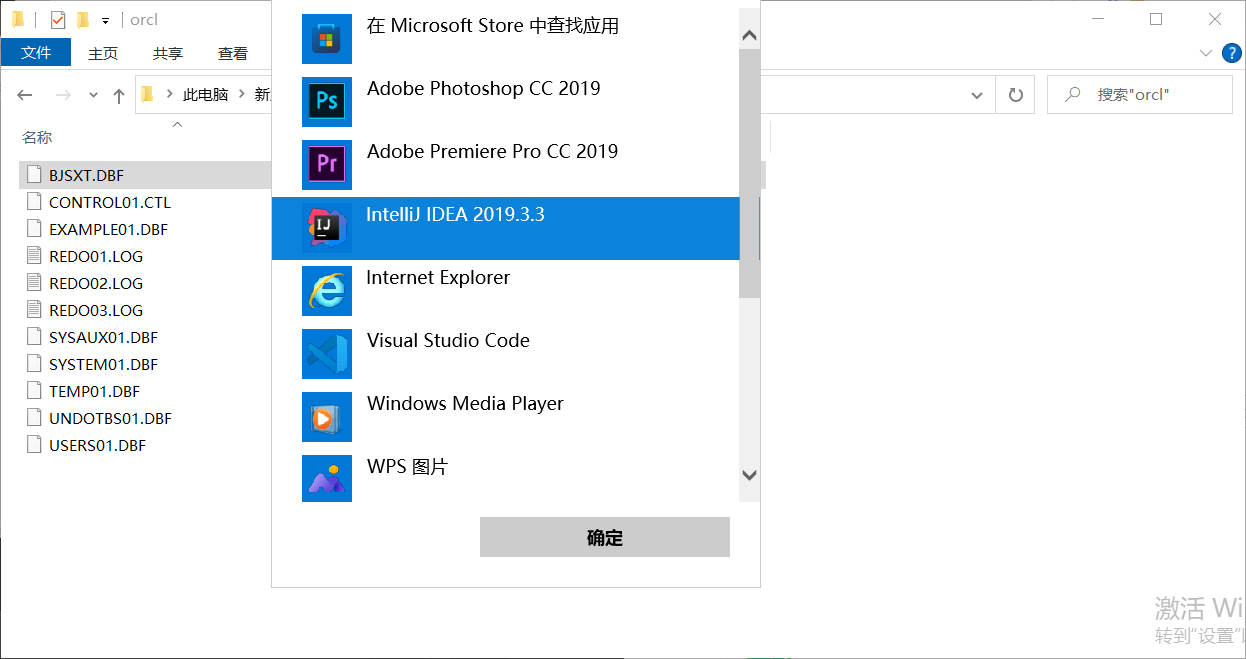Screen dimensions: 1246x659
Task: Expand the ribbon with the chevron
Action: click(x=1205, y=53)
